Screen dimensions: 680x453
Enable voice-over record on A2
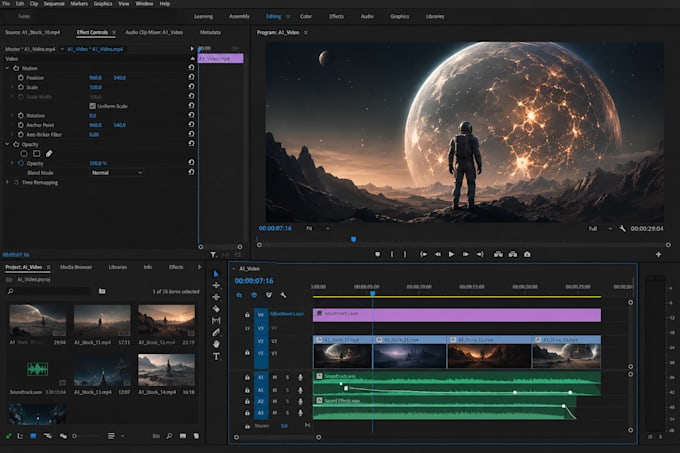point(300,401)
